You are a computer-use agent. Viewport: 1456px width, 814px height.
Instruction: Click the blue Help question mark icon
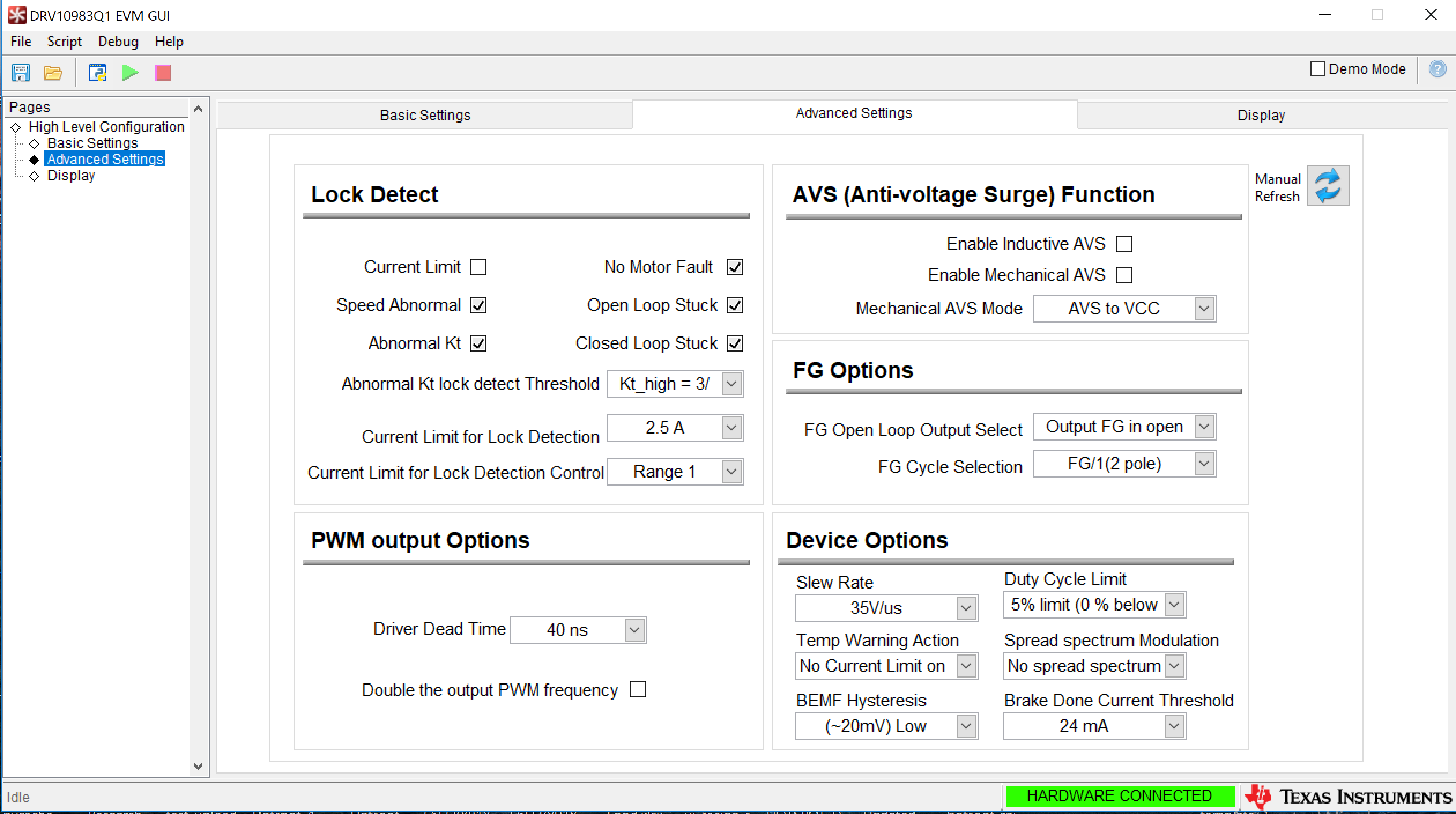(x=1438, y=69)
